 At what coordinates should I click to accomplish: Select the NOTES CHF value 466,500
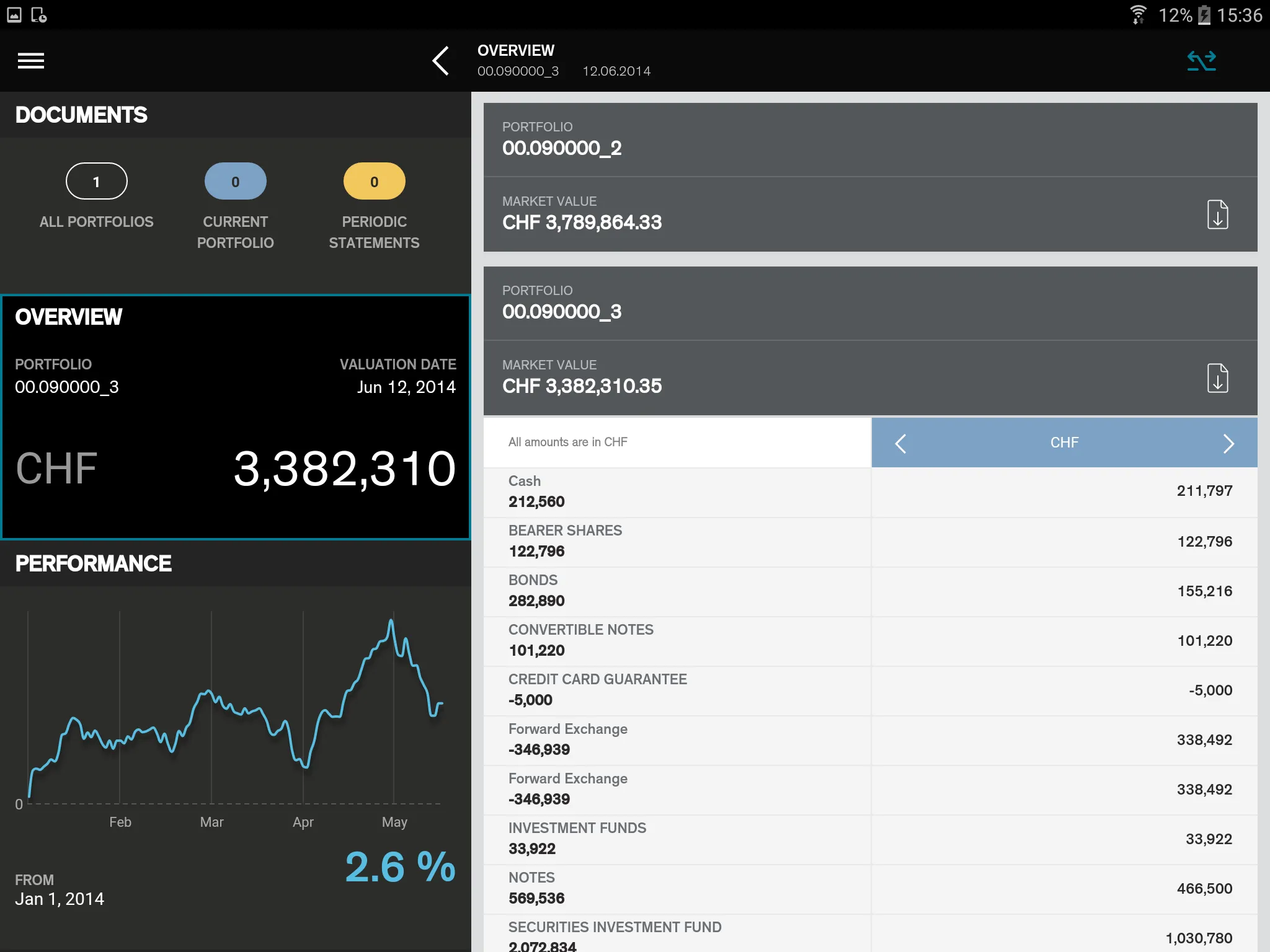coord(1204,889)
